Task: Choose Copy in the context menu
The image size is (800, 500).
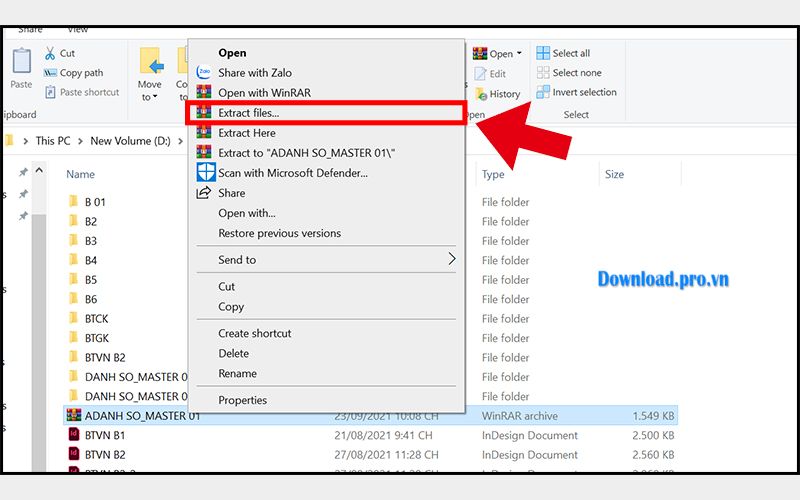Action: (x=231, y=306)
